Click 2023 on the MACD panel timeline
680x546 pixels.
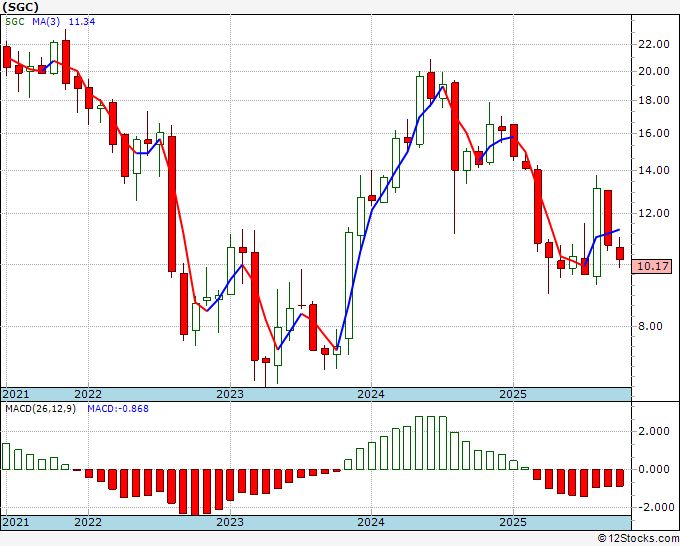click(230, 522)
